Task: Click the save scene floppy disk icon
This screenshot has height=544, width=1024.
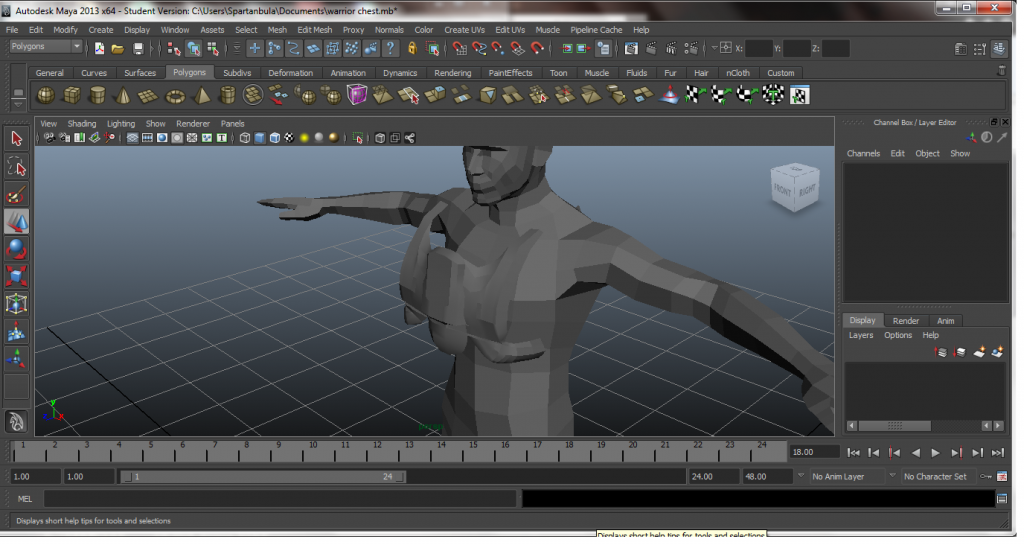Action: coord(137,48)
